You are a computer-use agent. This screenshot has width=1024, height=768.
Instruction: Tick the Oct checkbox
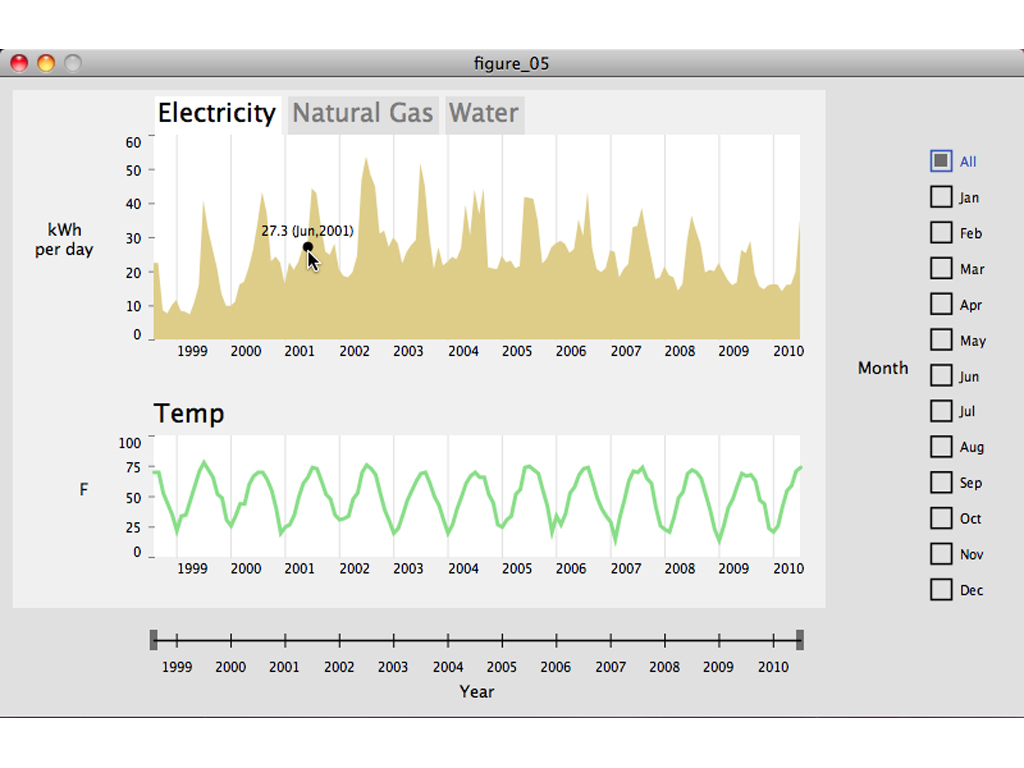coord(941,519)
